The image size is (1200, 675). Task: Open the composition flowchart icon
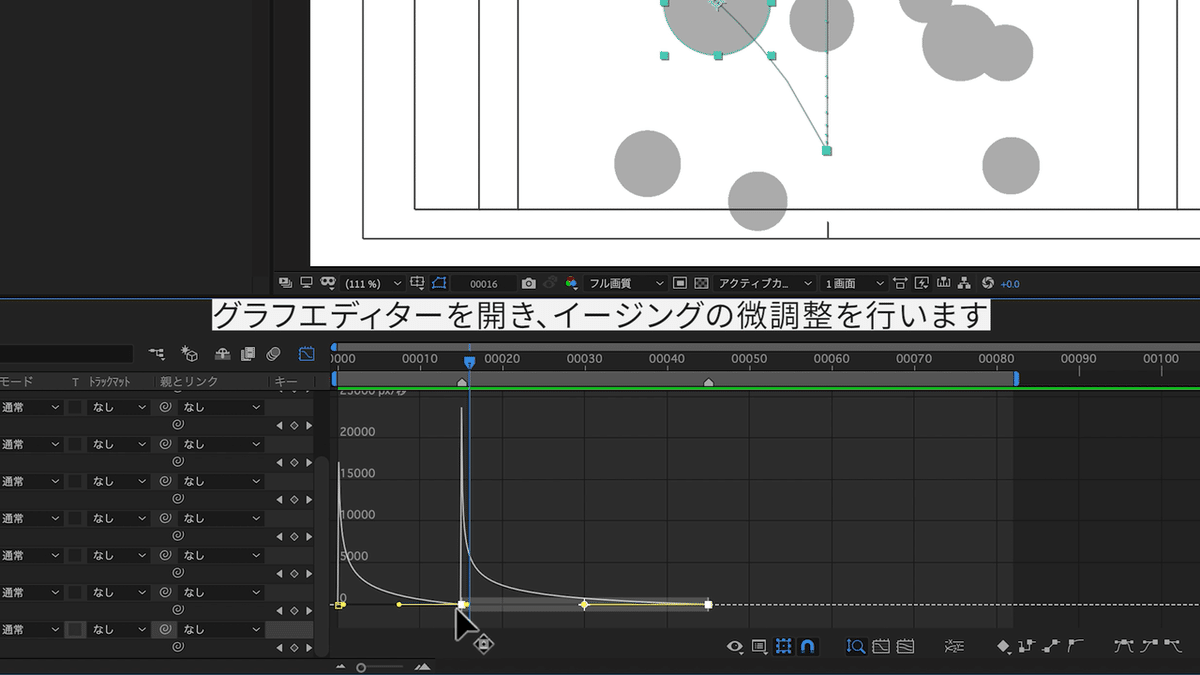click(x=964, y=284)
